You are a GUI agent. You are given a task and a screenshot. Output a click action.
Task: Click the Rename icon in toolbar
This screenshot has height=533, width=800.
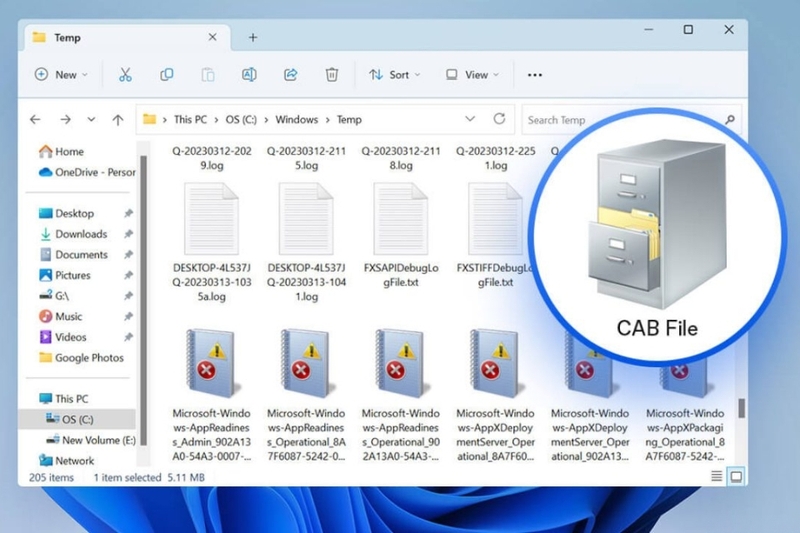tap(249, 75)
